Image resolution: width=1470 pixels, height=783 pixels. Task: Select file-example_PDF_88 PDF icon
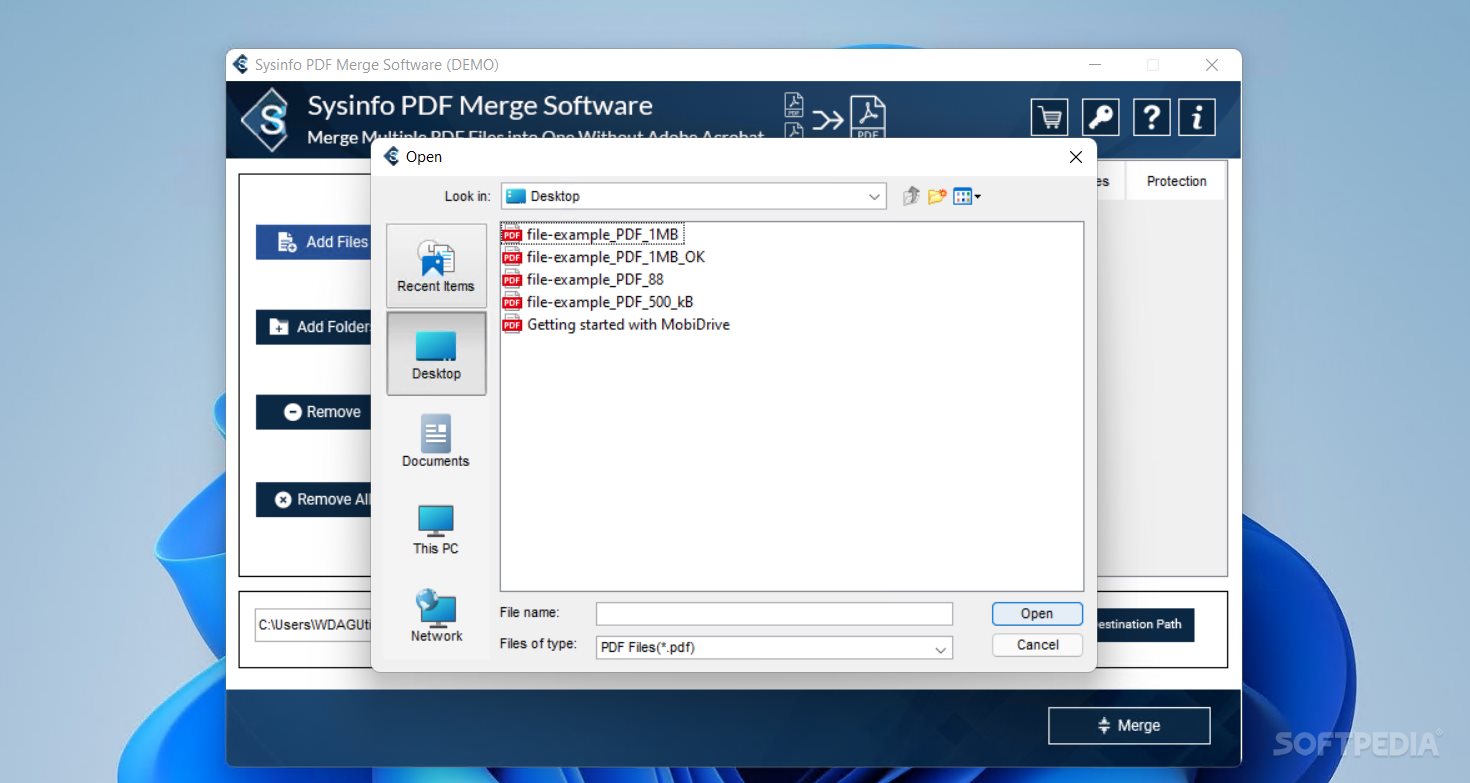pos(512,280)
